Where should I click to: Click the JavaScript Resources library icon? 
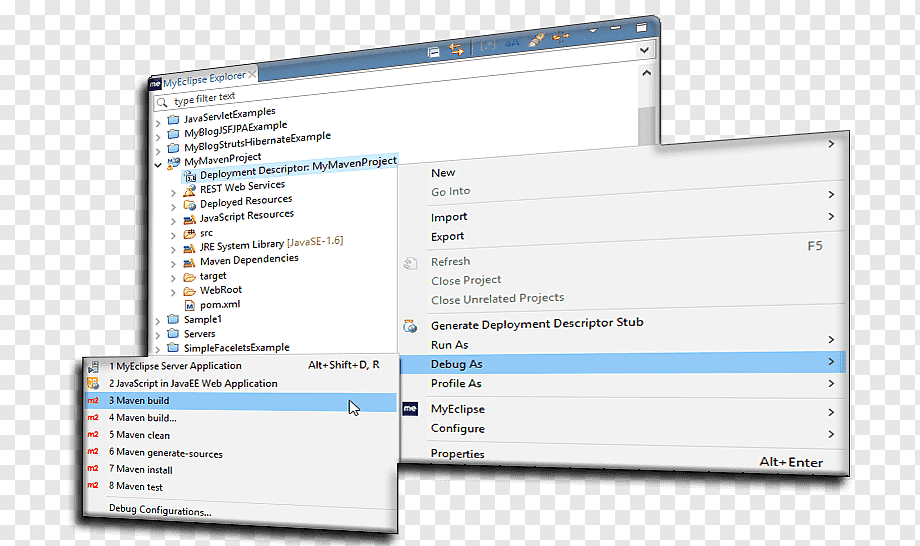tap(189, 219)
